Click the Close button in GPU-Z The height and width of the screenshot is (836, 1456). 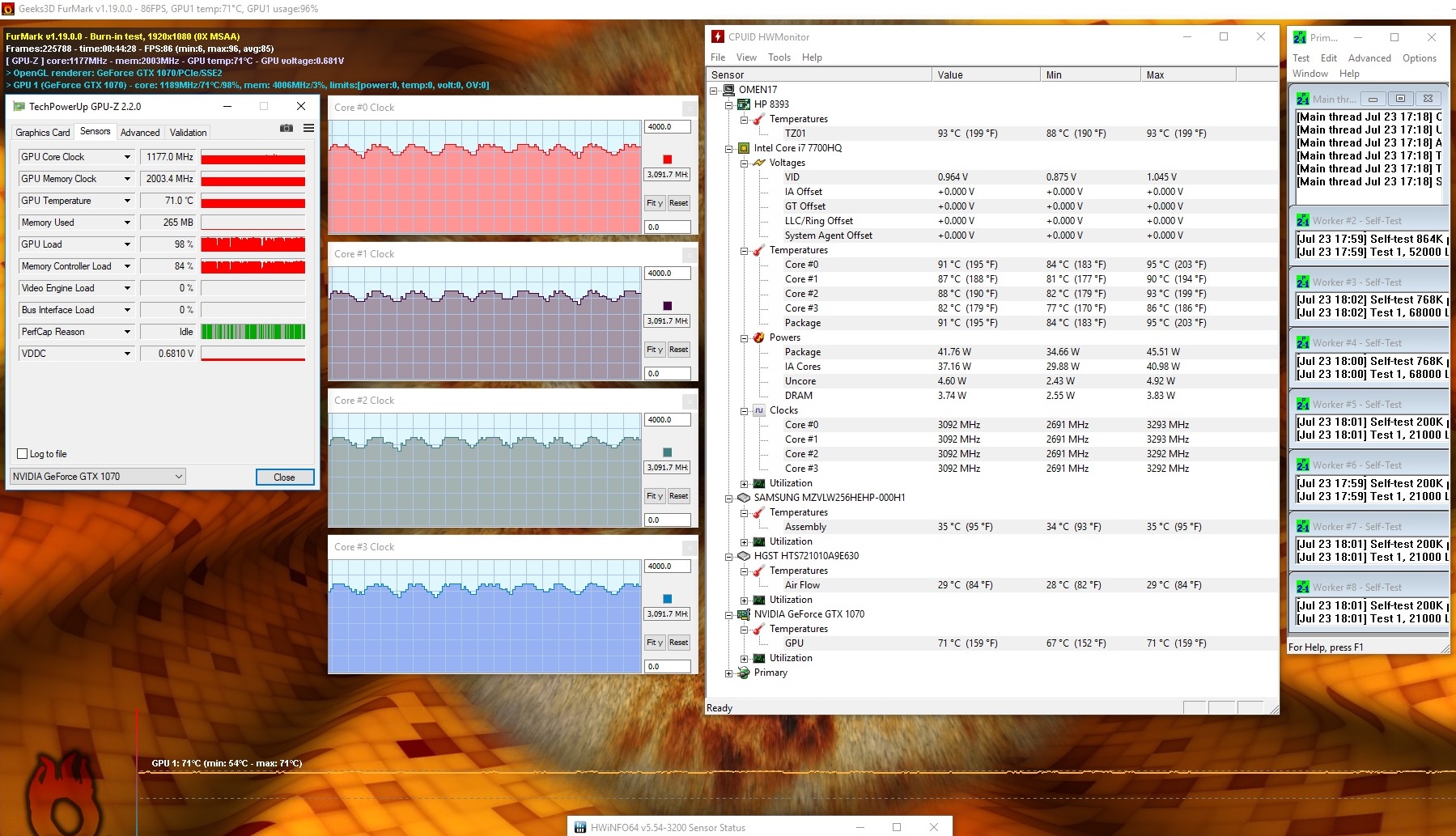click(x=284, y=477)
